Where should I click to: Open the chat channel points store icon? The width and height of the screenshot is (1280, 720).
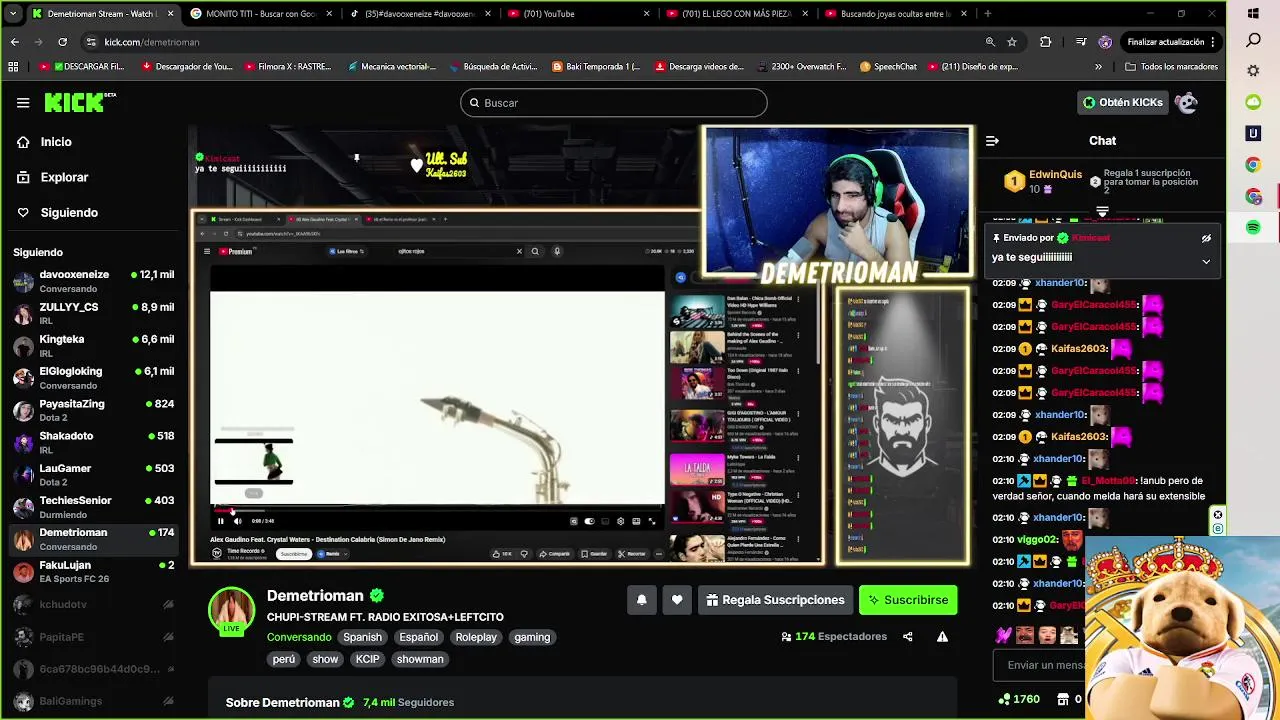click(1063, 699)
